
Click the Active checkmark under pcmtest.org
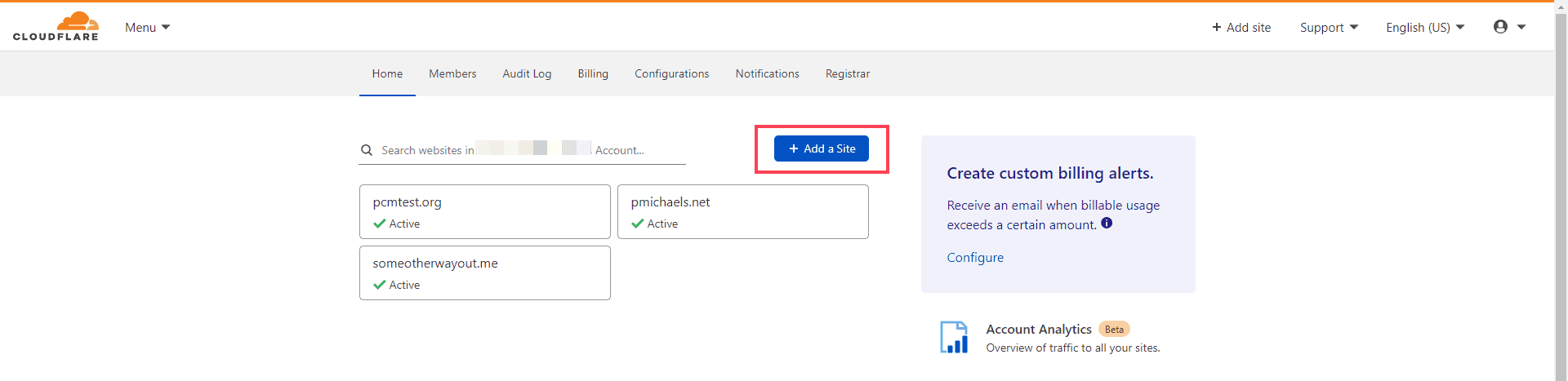click(x=380, y=224)
